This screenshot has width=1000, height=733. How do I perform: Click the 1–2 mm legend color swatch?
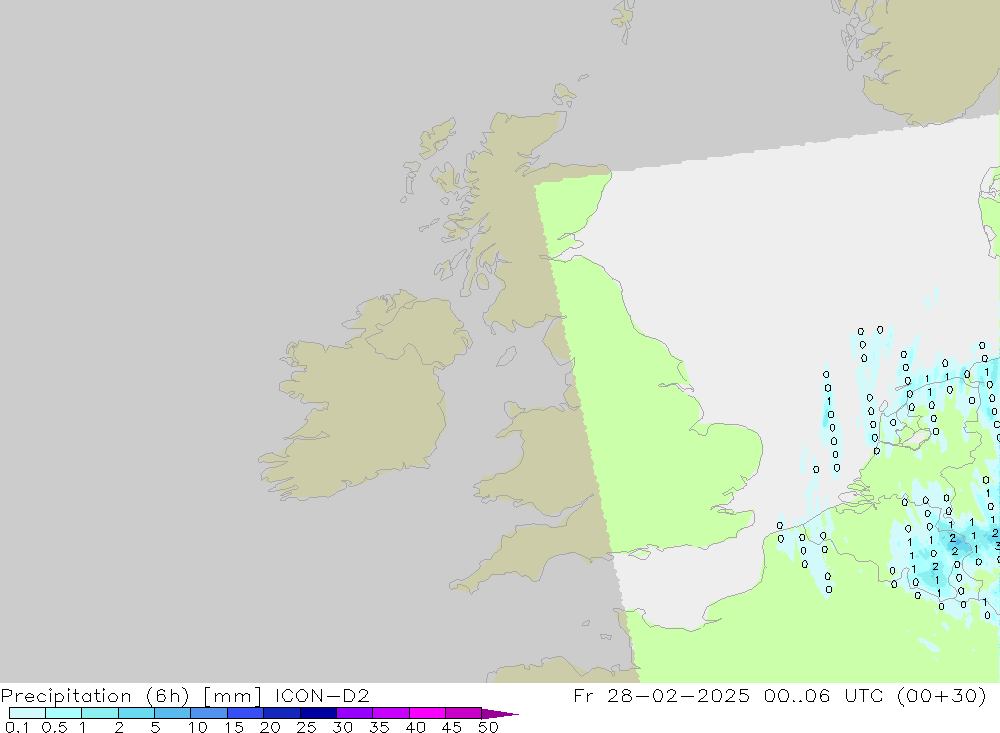click(100, 713)
